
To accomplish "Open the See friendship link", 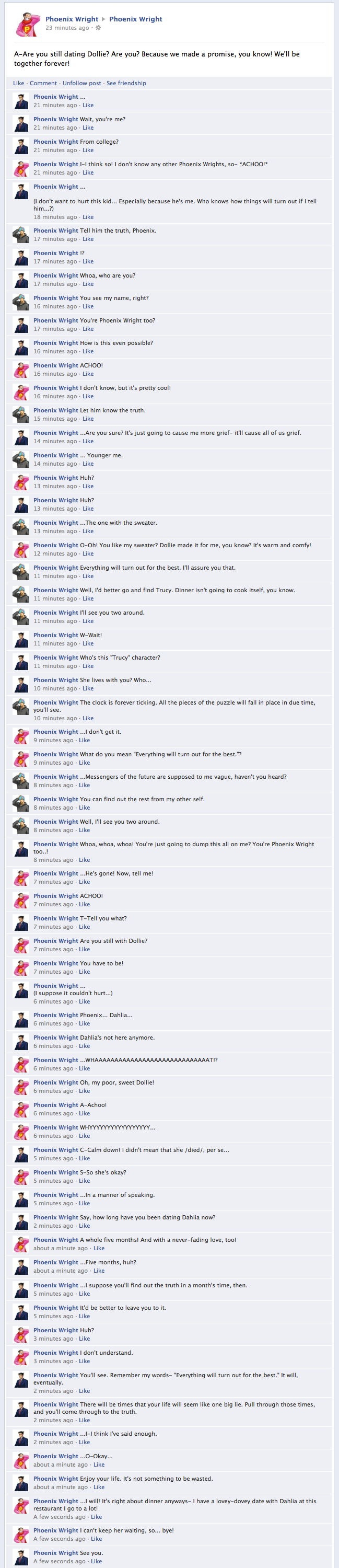I will 126,84.
